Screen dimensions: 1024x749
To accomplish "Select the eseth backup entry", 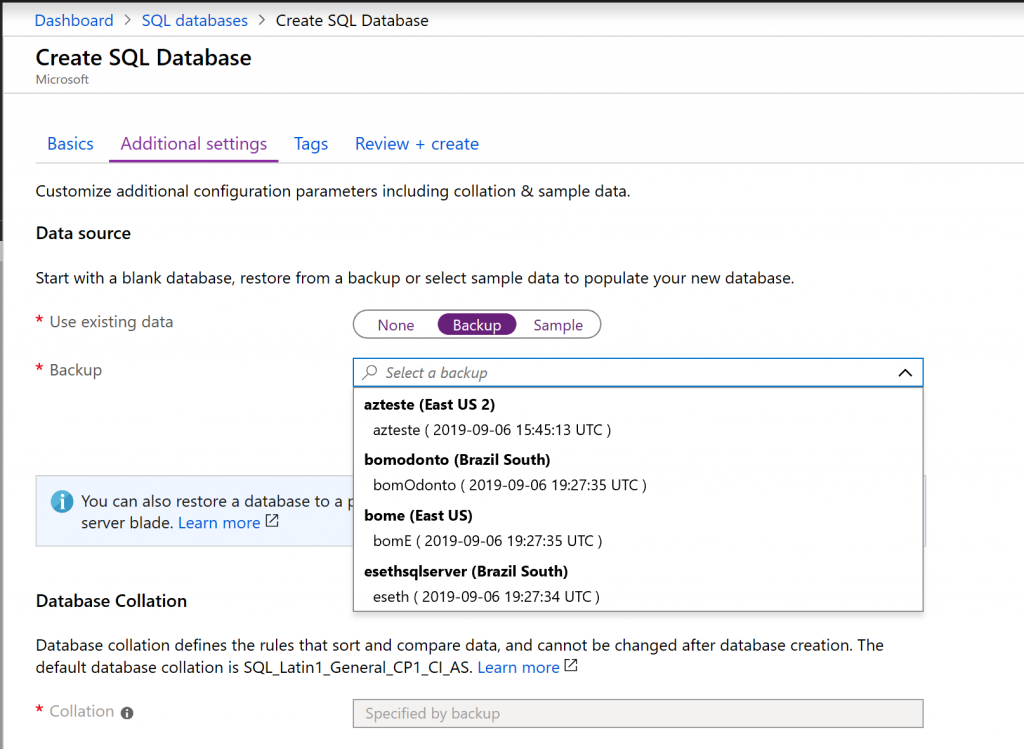I will click(485, 597).
